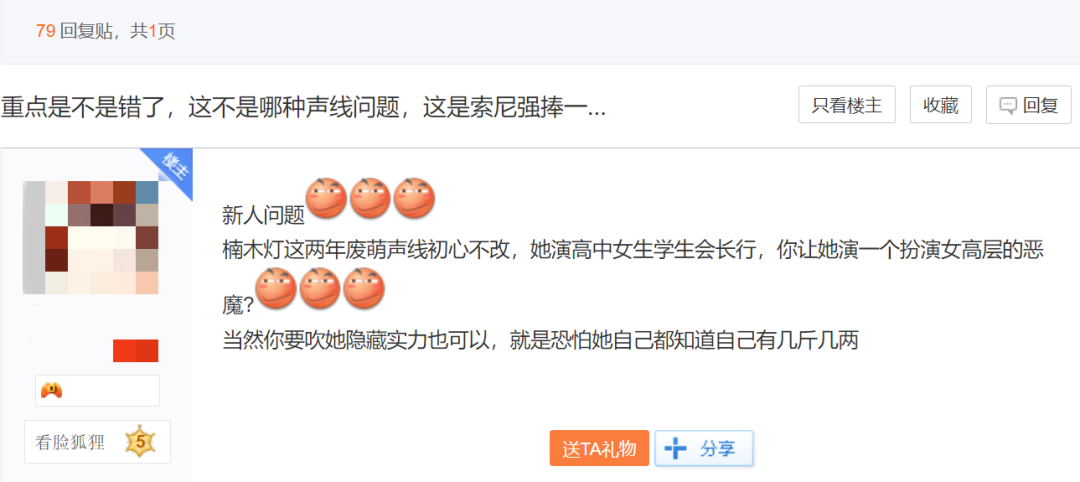Screen dimensions: 1080x482
Task: Open the thread title starting with 重点是不是错了
Action: [x=303, y=106]
